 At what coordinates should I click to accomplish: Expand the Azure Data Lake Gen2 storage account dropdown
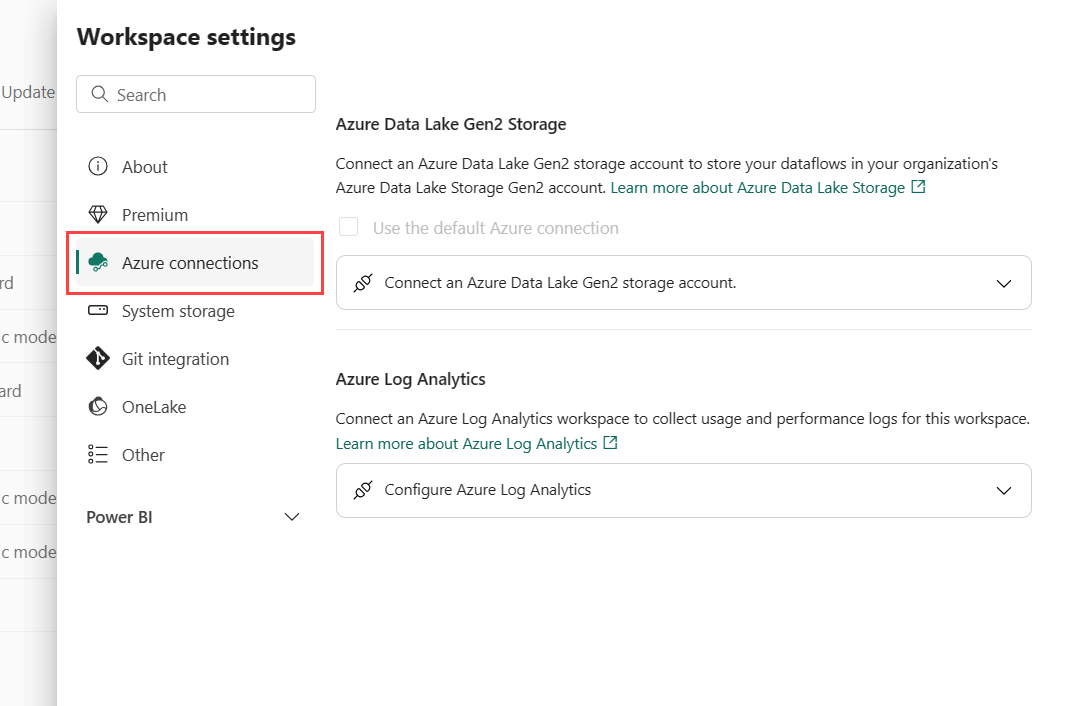point(1004,283)
